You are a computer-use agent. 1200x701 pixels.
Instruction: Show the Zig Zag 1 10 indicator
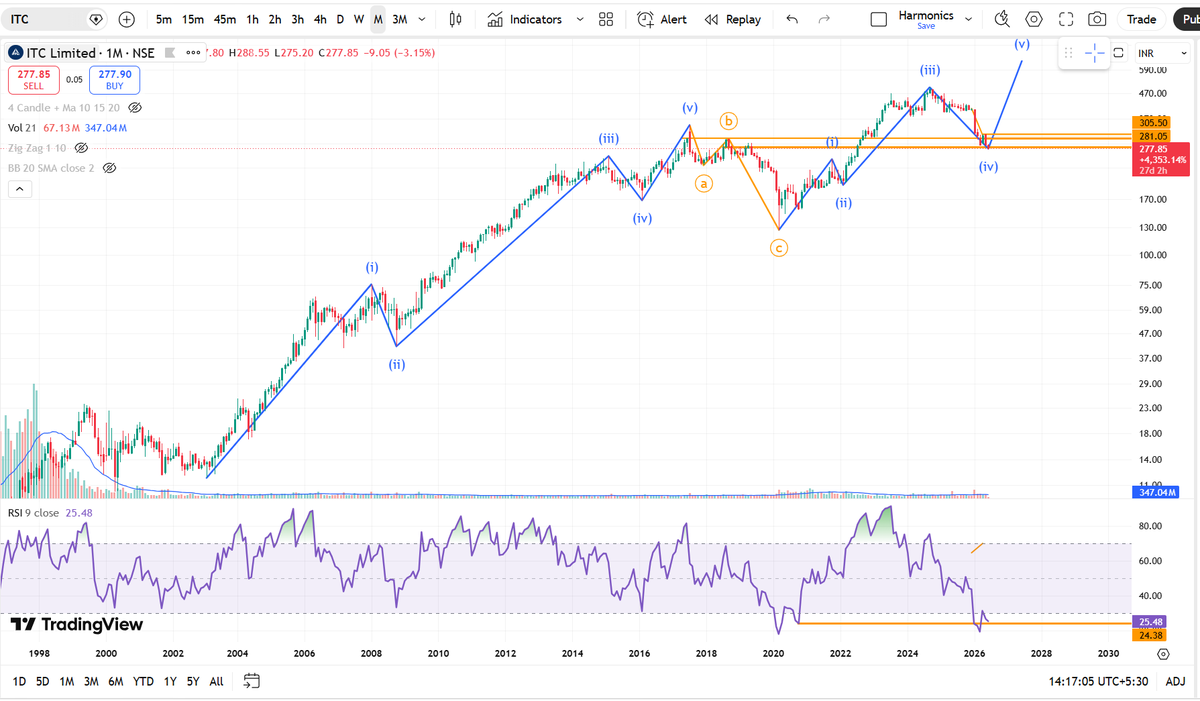coord(82,147)
